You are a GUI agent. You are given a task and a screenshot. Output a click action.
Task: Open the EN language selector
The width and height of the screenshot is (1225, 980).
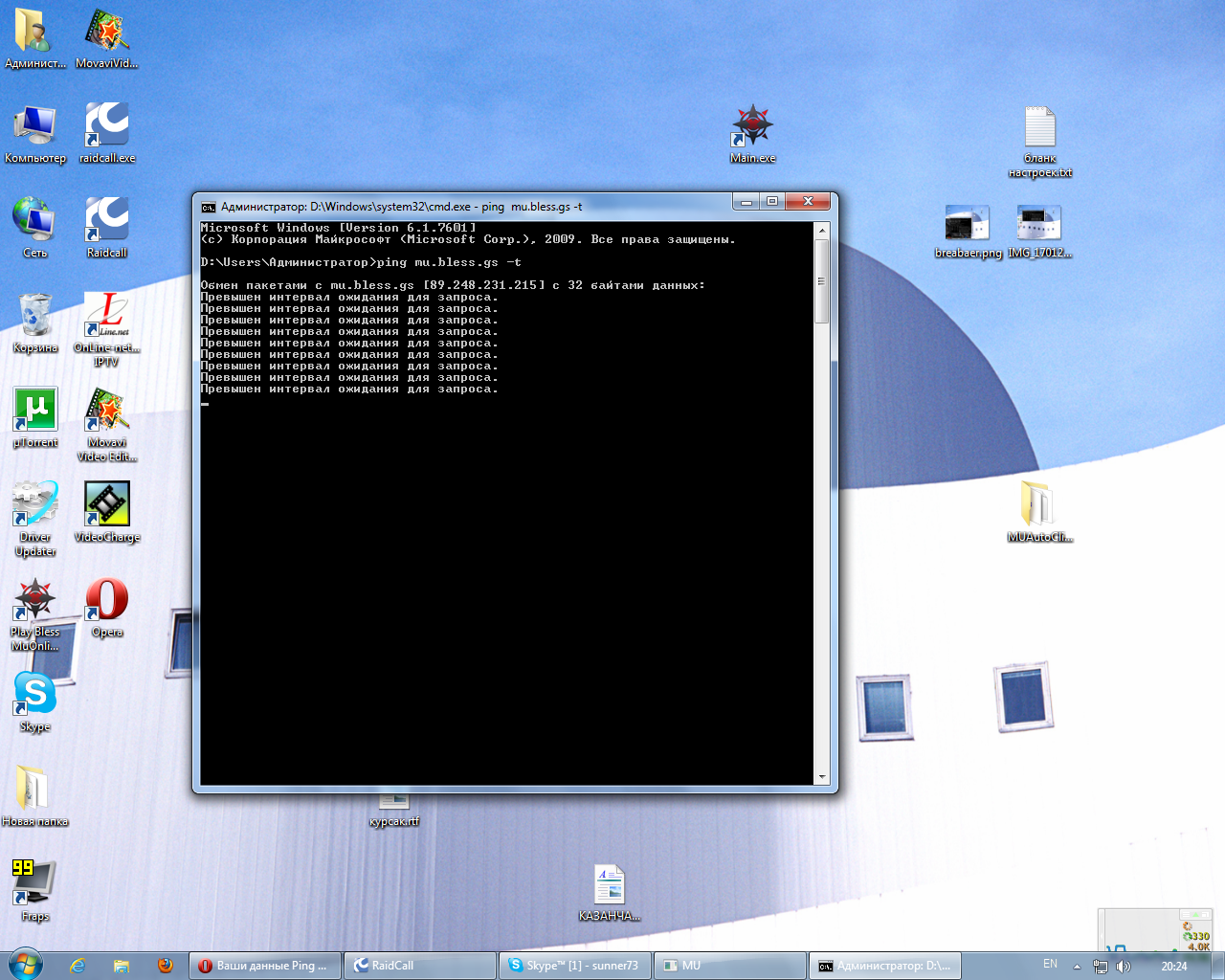[x=1050, y=965]
